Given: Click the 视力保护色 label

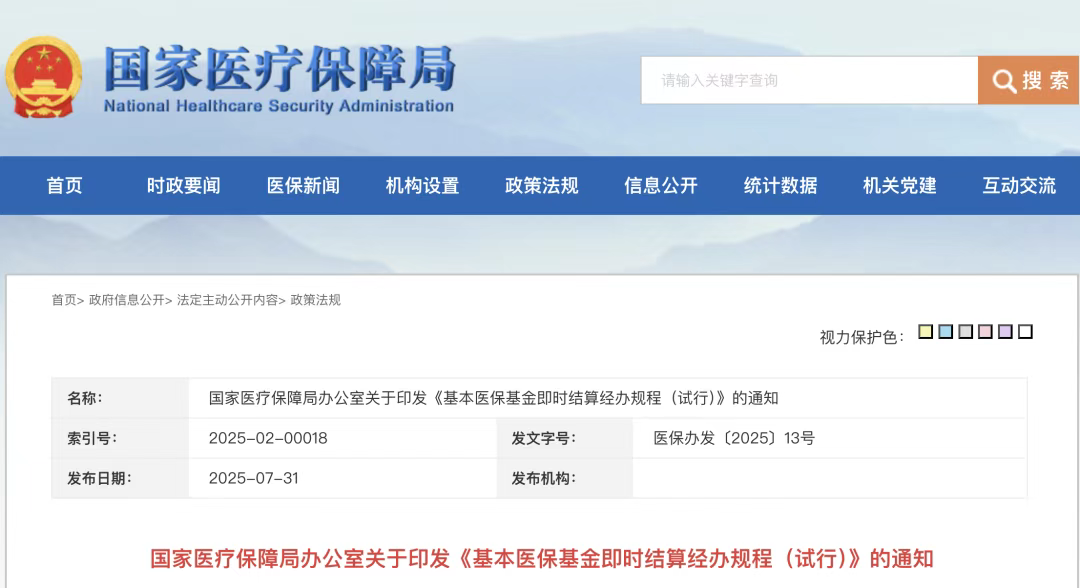Looking at the screenshot, I should click(x=861, y=337).
